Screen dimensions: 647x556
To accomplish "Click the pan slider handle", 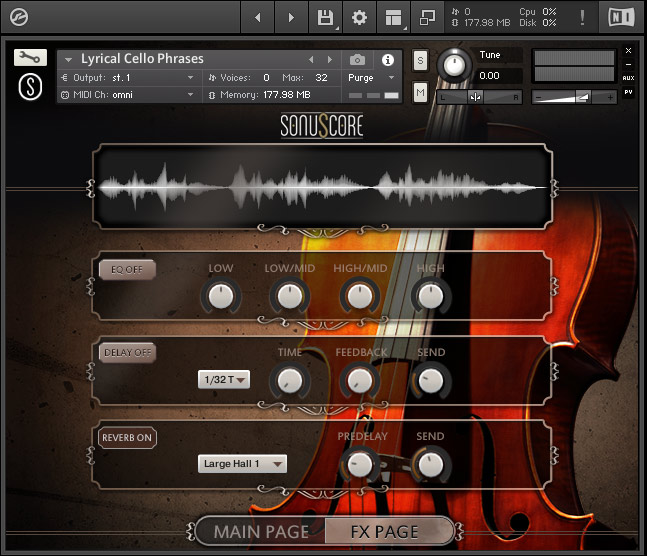I will click(x=475, y=97).
